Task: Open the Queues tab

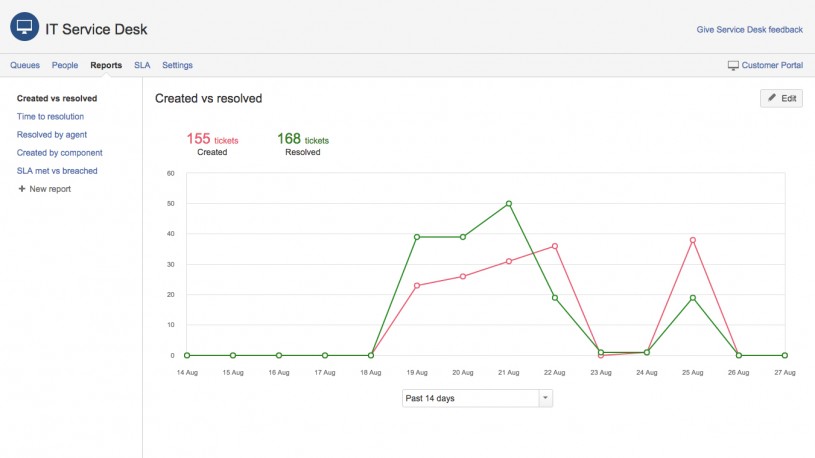Action: (x=25, y=65)
